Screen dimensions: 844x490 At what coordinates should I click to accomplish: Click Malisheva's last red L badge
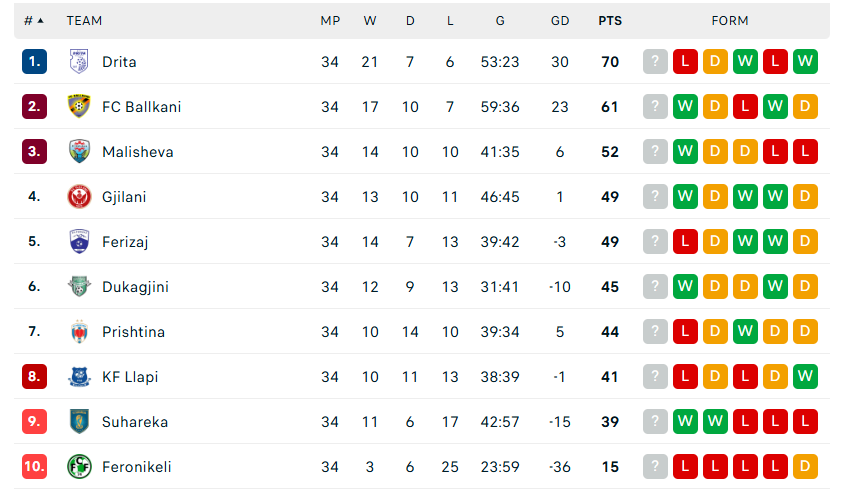pos(805,151)
